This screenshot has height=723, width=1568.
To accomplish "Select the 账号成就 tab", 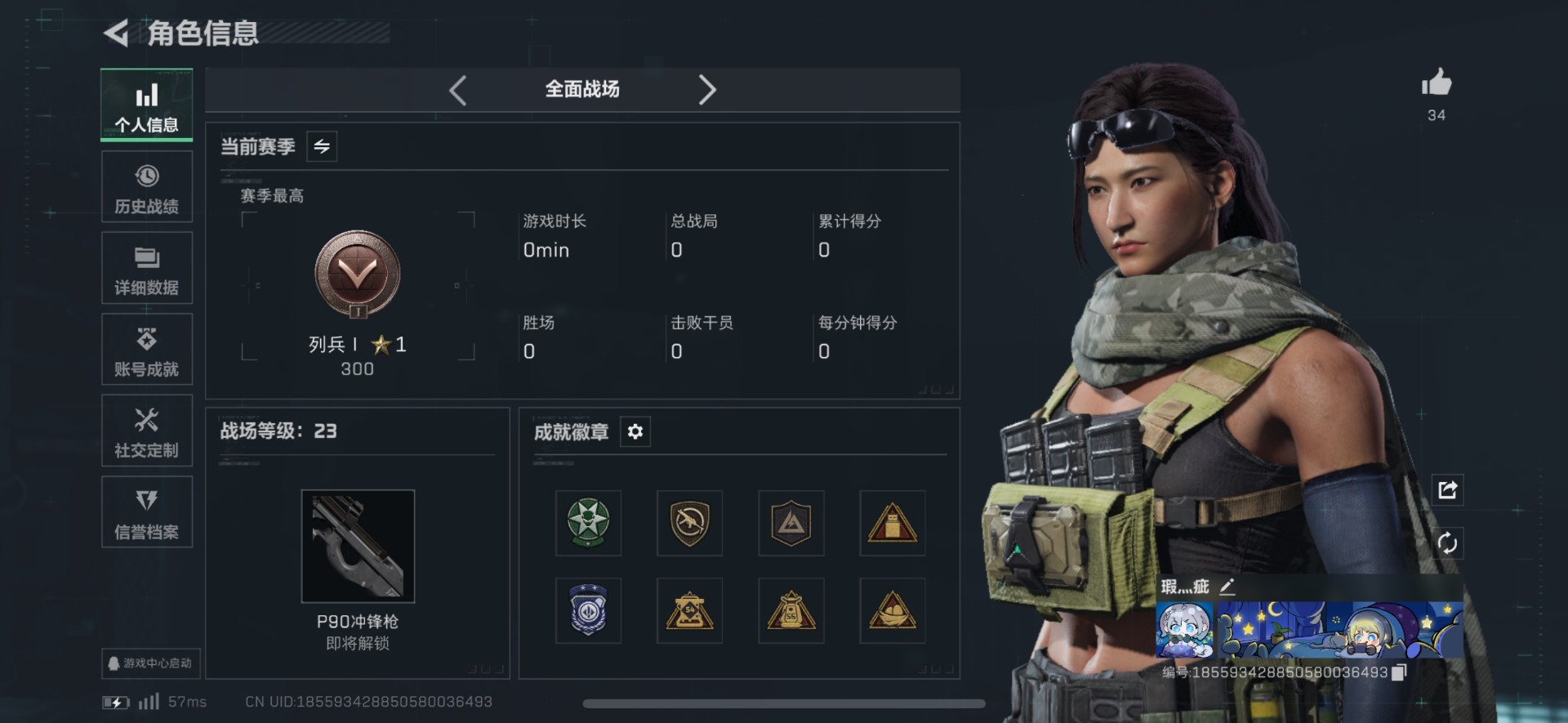I will pyautogui.click(x=147, y=350).
